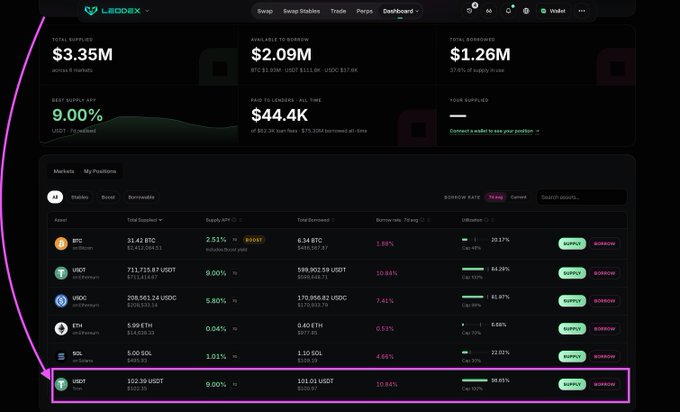680x412 pixels.
Task: Click the Tether icon in USDT Tron row
Action: click(61, 384)
